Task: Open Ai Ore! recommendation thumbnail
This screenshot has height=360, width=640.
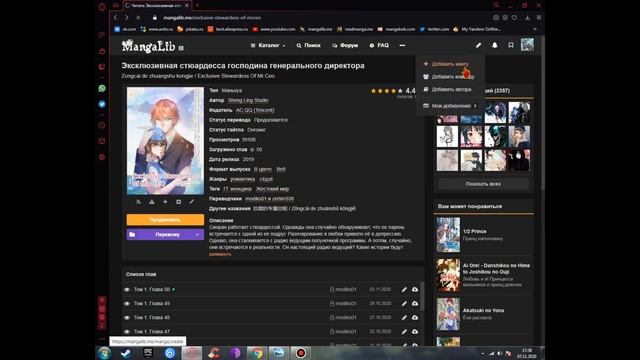Action: tap(448, 275)
